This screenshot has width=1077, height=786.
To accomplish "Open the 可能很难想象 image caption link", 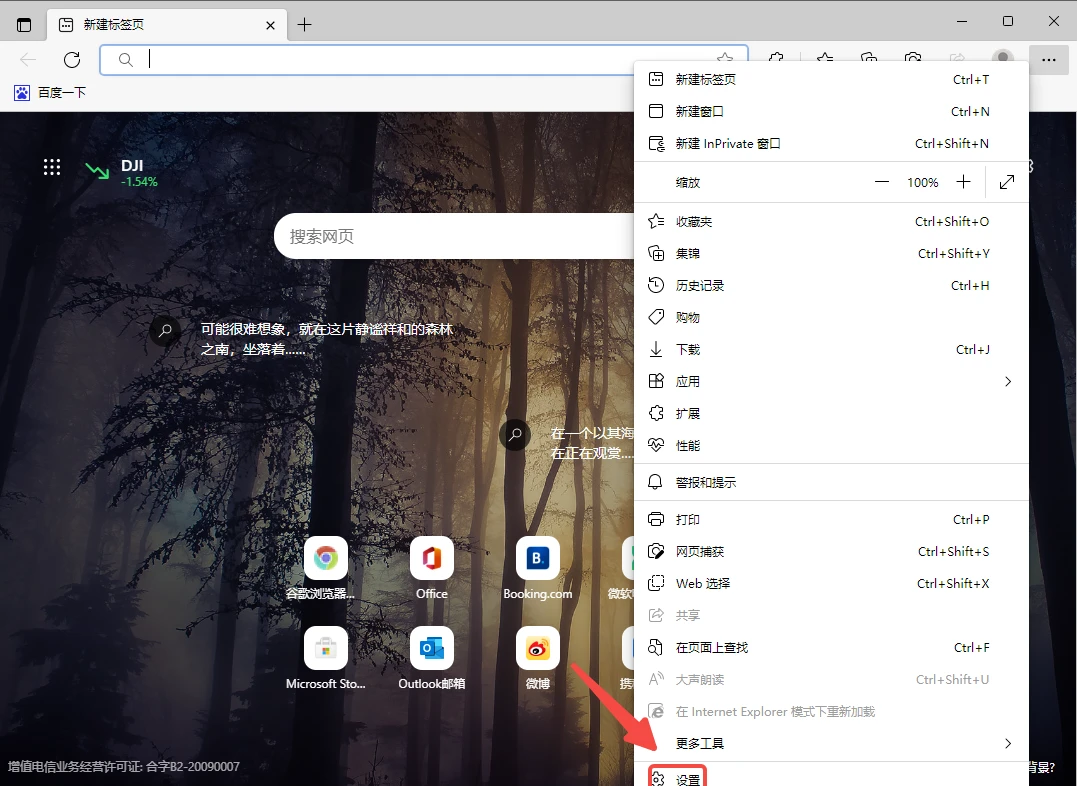I will pyautogui.click(x=326, y=339).
